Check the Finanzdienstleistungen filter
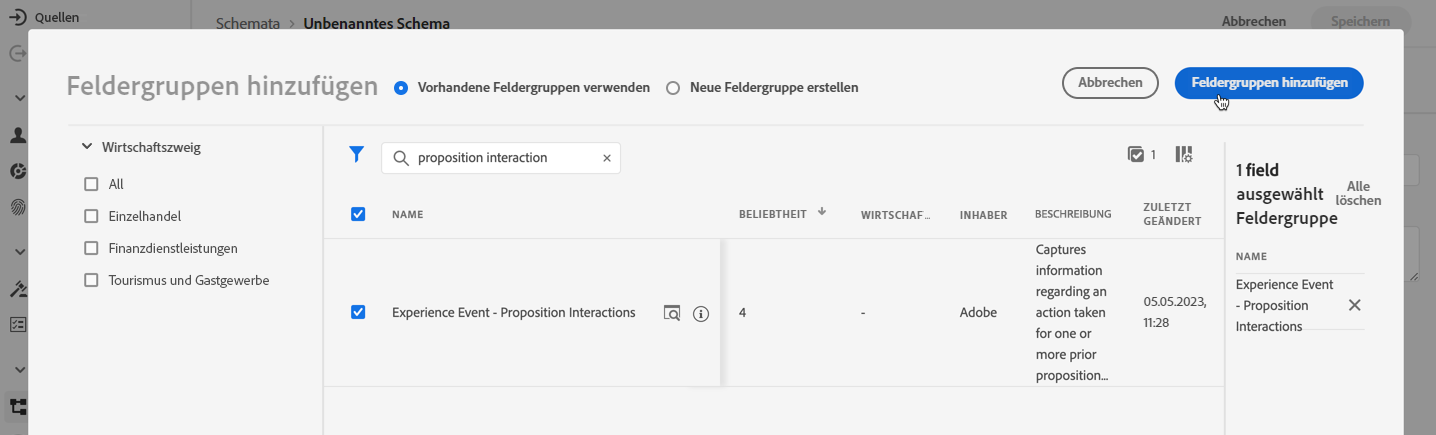Viewport: 1436px width, 435px height. click(x=92, y=248)
